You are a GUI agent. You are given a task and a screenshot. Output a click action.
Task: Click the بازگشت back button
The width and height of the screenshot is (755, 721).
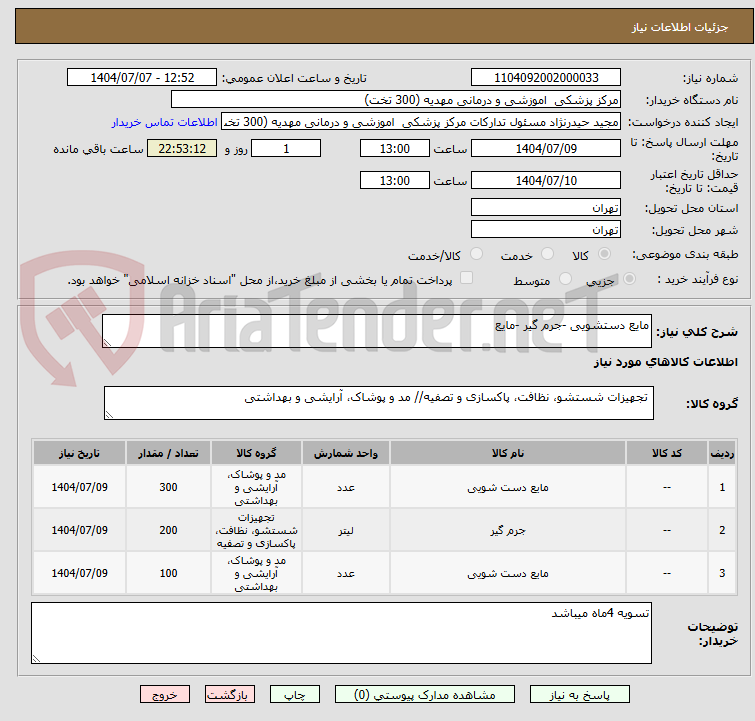coord(231,694)
